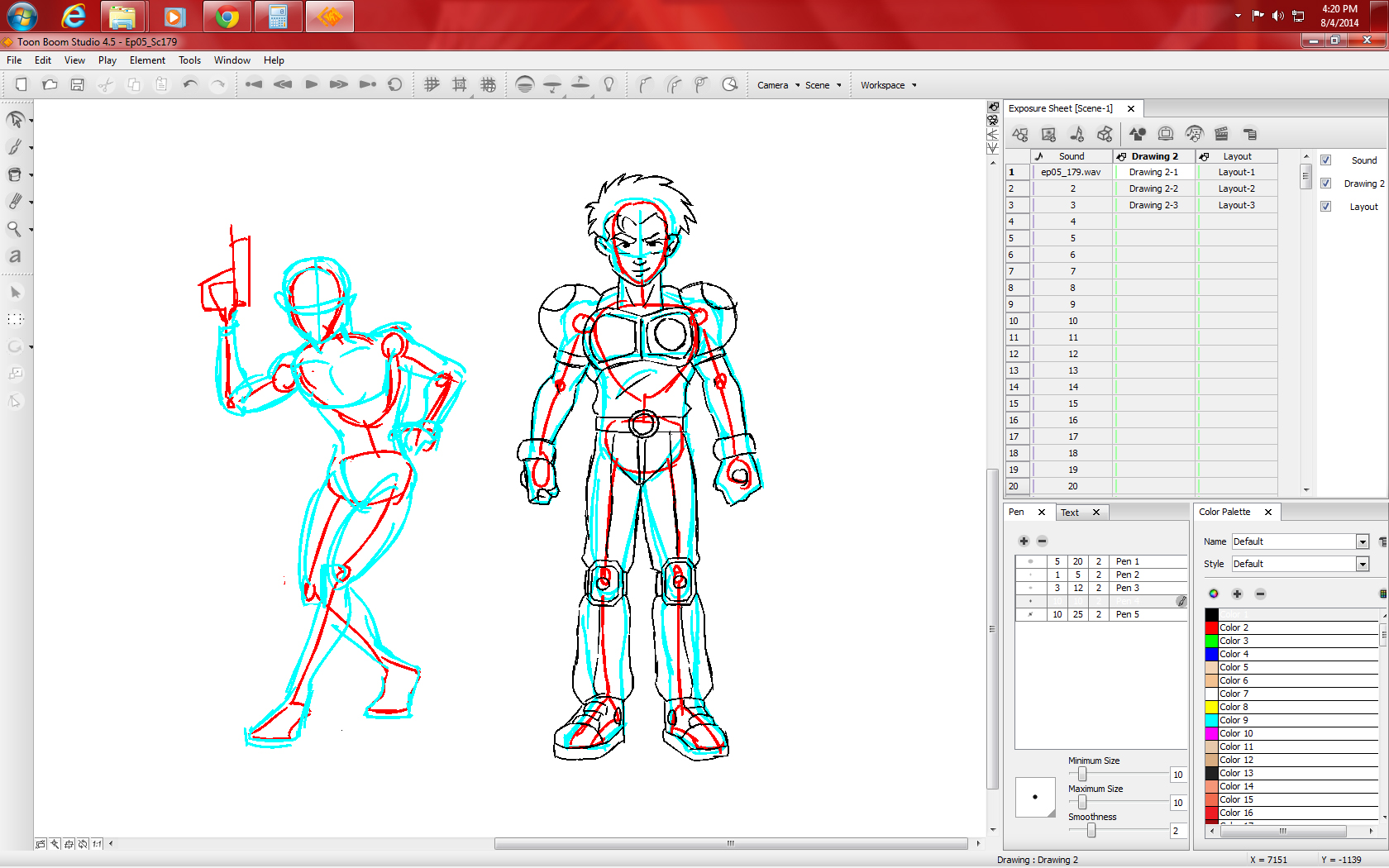Toggle the Drawing 2 column checkbox

click(1325, 184)
